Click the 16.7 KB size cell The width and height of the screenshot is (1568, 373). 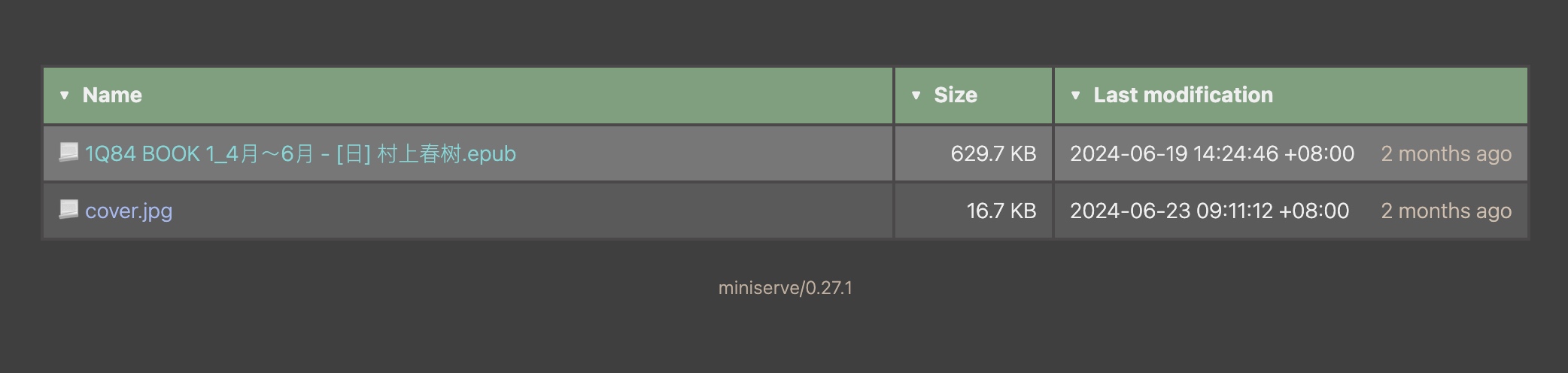[1001, 211]
